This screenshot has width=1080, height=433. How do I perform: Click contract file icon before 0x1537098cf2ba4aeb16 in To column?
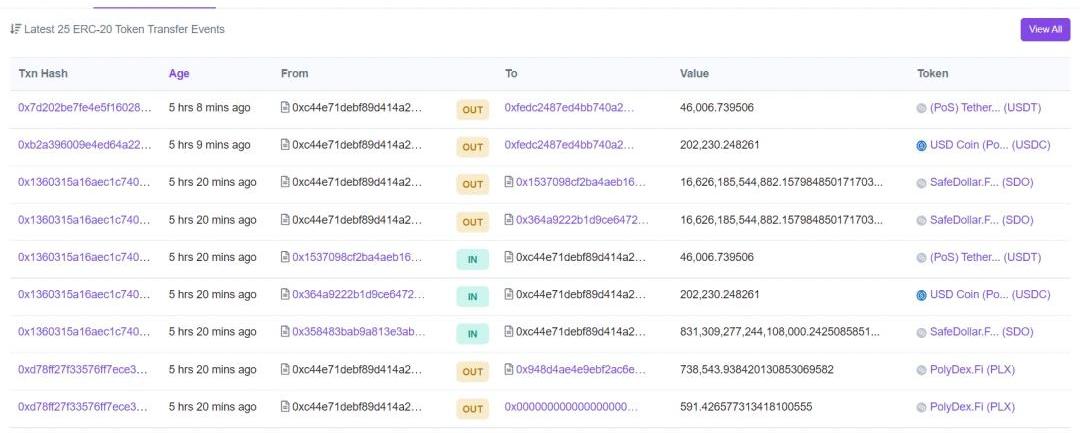[x=509, y=182]
